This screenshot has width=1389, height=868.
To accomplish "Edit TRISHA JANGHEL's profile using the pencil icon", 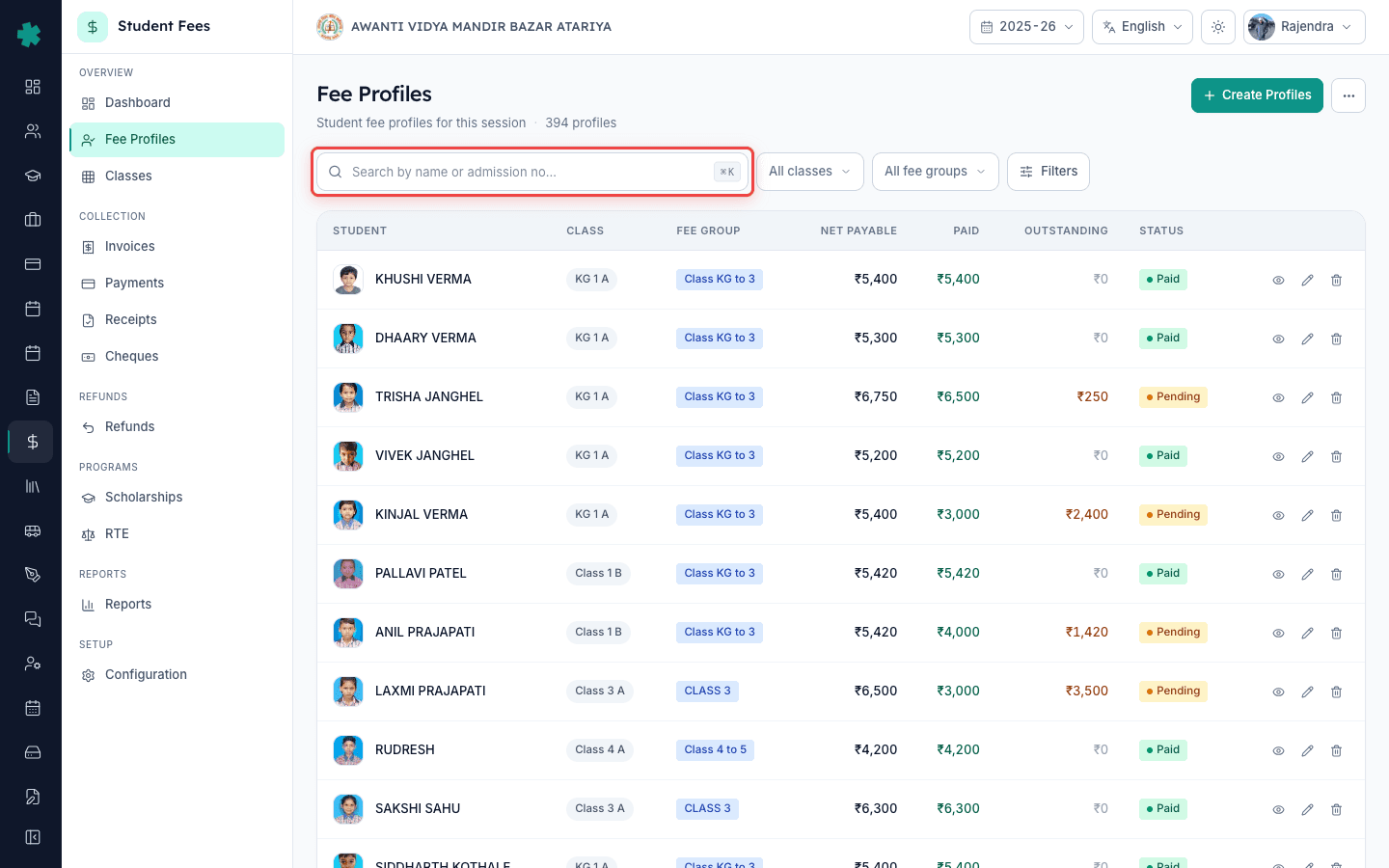I will (x=1307, y=397).
